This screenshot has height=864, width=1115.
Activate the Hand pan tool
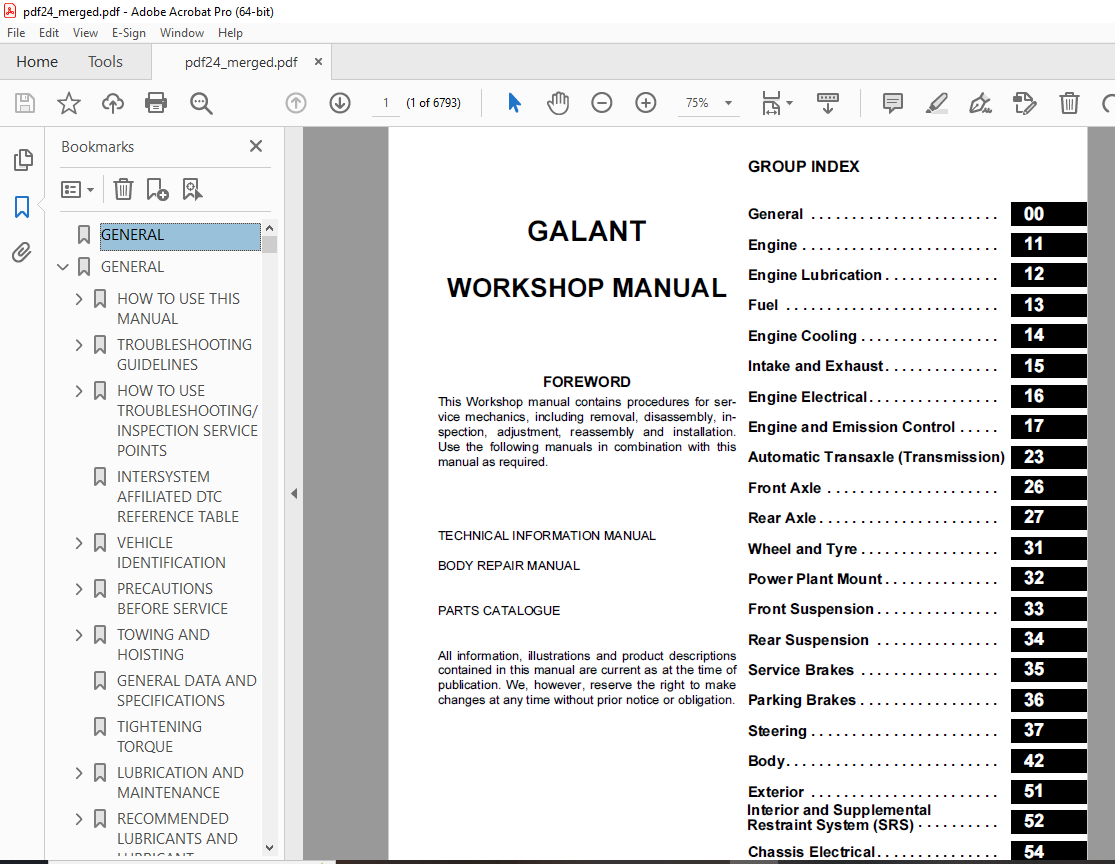(x=558, y=103)
